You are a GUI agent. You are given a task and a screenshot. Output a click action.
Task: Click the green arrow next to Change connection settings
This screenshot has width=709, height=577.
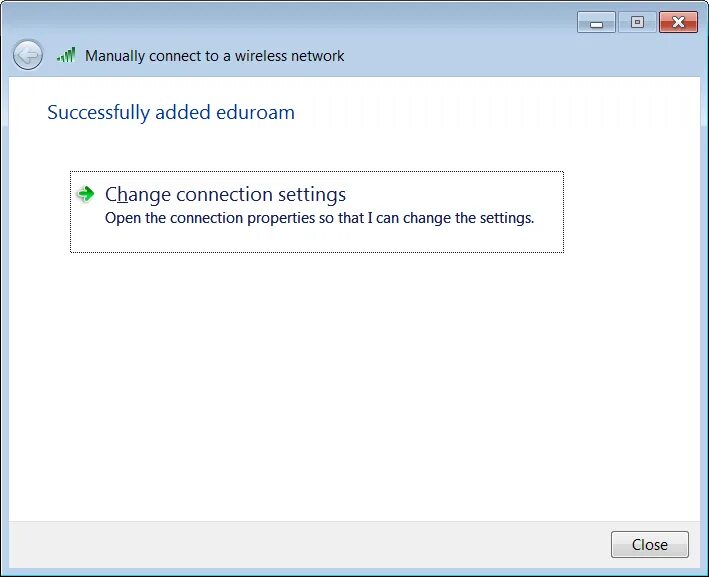click(85, 194)
